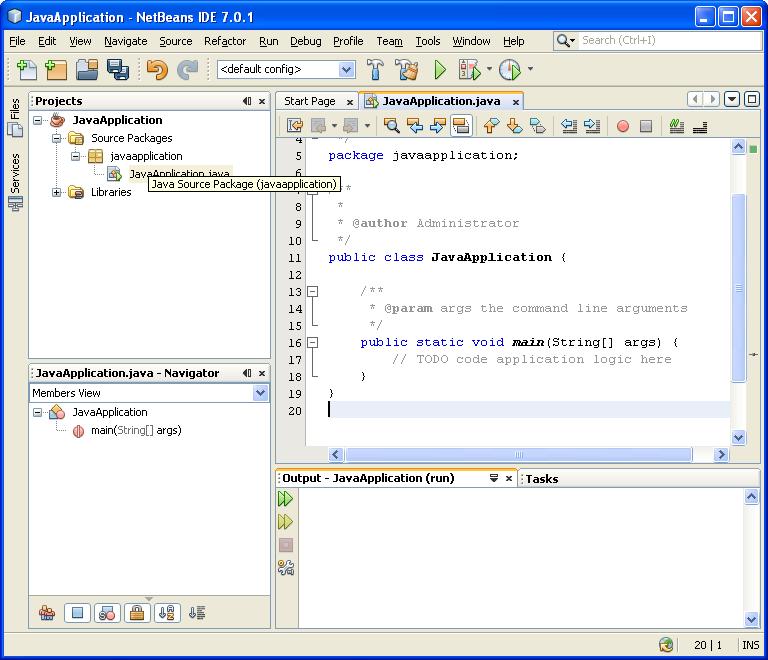Image resolution: width=768 pixels, height=660 pixels.
Task: Select main(String[] args) in Navigator
Action: coord(136,430)
